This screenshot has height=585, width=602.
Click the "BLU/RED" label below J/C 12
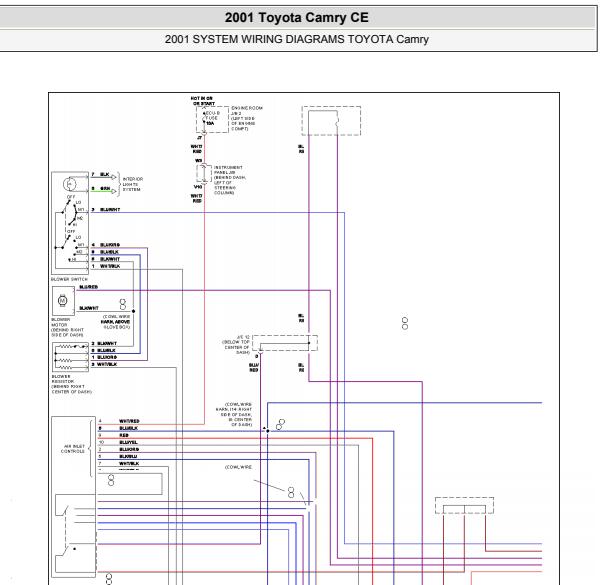pos(254,367)
